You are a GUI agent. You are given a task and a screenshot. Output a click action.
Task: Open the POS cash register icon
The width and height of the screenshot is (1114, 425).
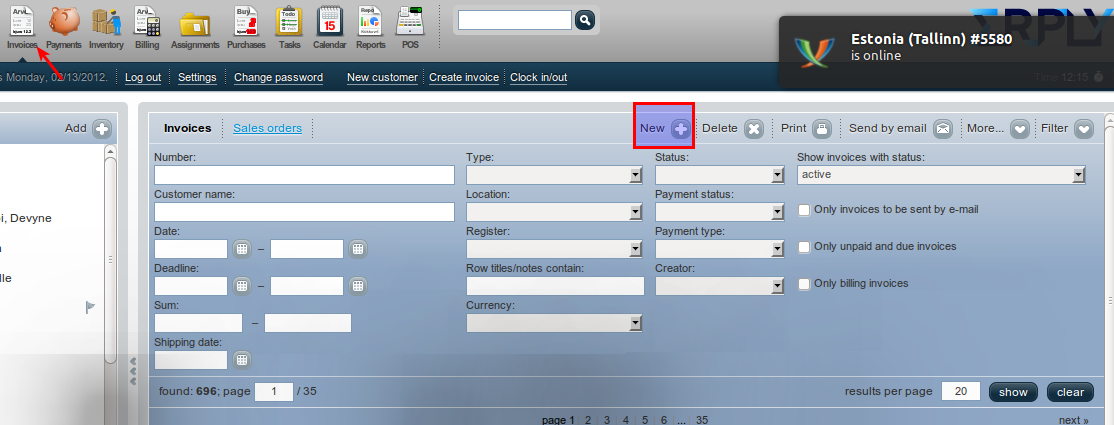tap(410, 27)
